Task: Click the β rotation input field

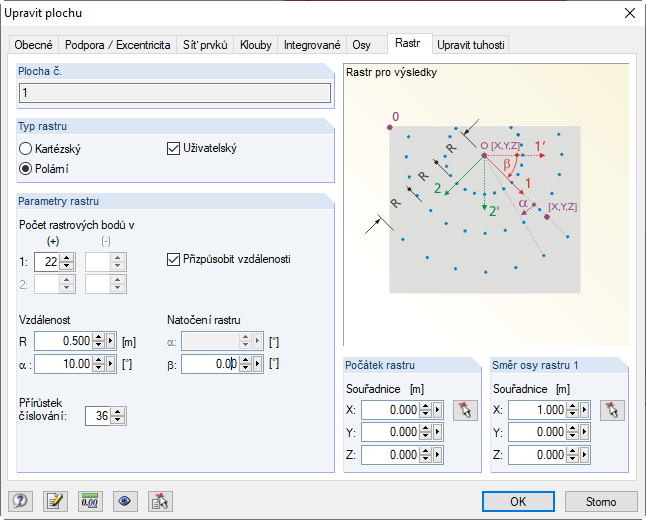Action: point(211,364)
